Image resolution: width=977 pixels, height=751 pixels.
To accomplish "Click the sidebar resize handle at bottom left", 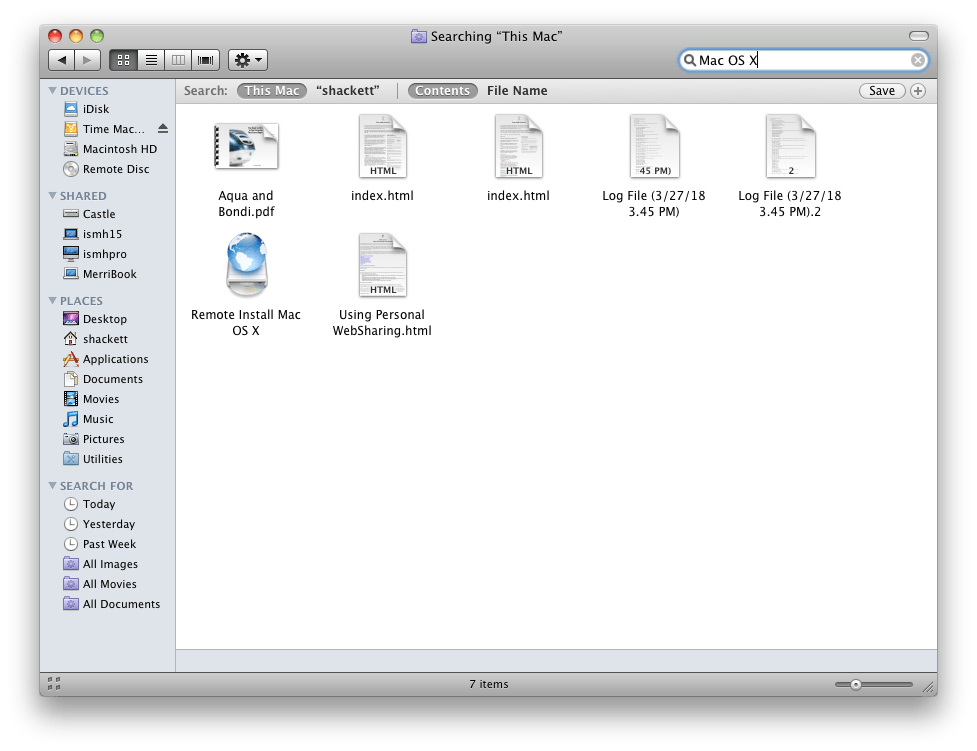I will (x=54, y=684).
